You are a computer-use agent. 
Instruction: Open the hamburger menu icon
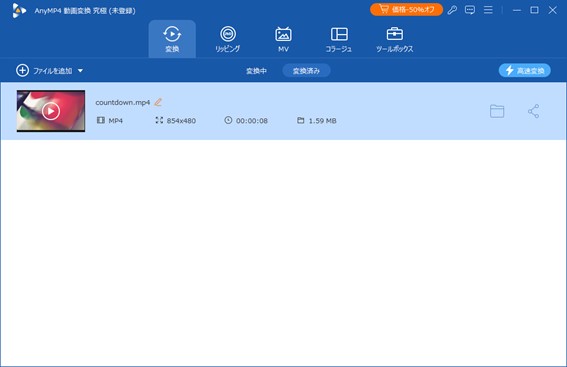point(488,10)
